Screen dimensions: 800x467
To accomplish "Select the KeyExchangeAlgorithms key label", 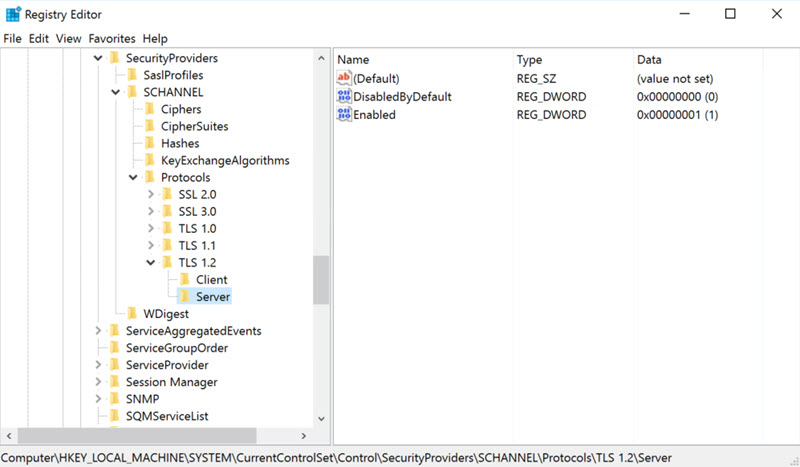I will [x=225, y=160].
